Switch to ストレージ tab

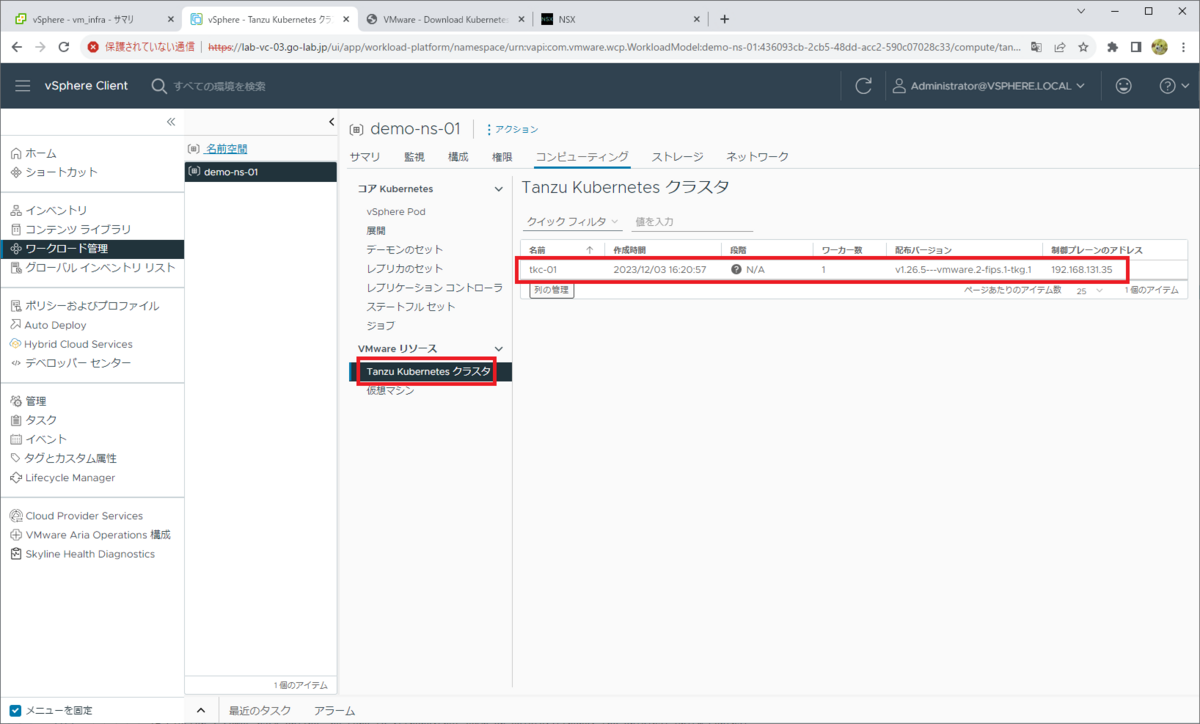pyautogui.click(x=678, y=157)
